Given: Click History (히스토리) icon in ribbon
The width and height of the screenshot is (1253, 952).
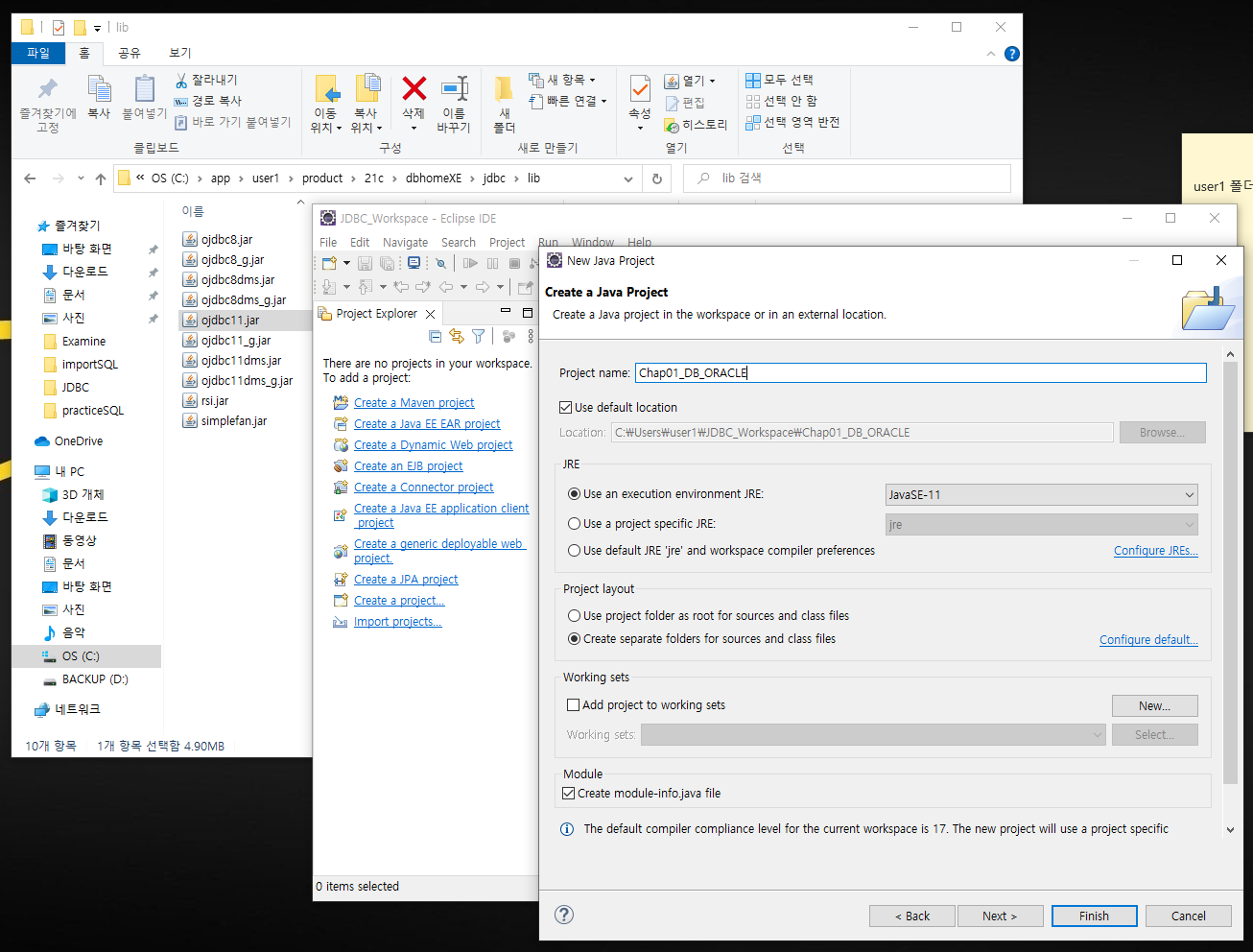Looking at the screenshot, I should 672,126.
